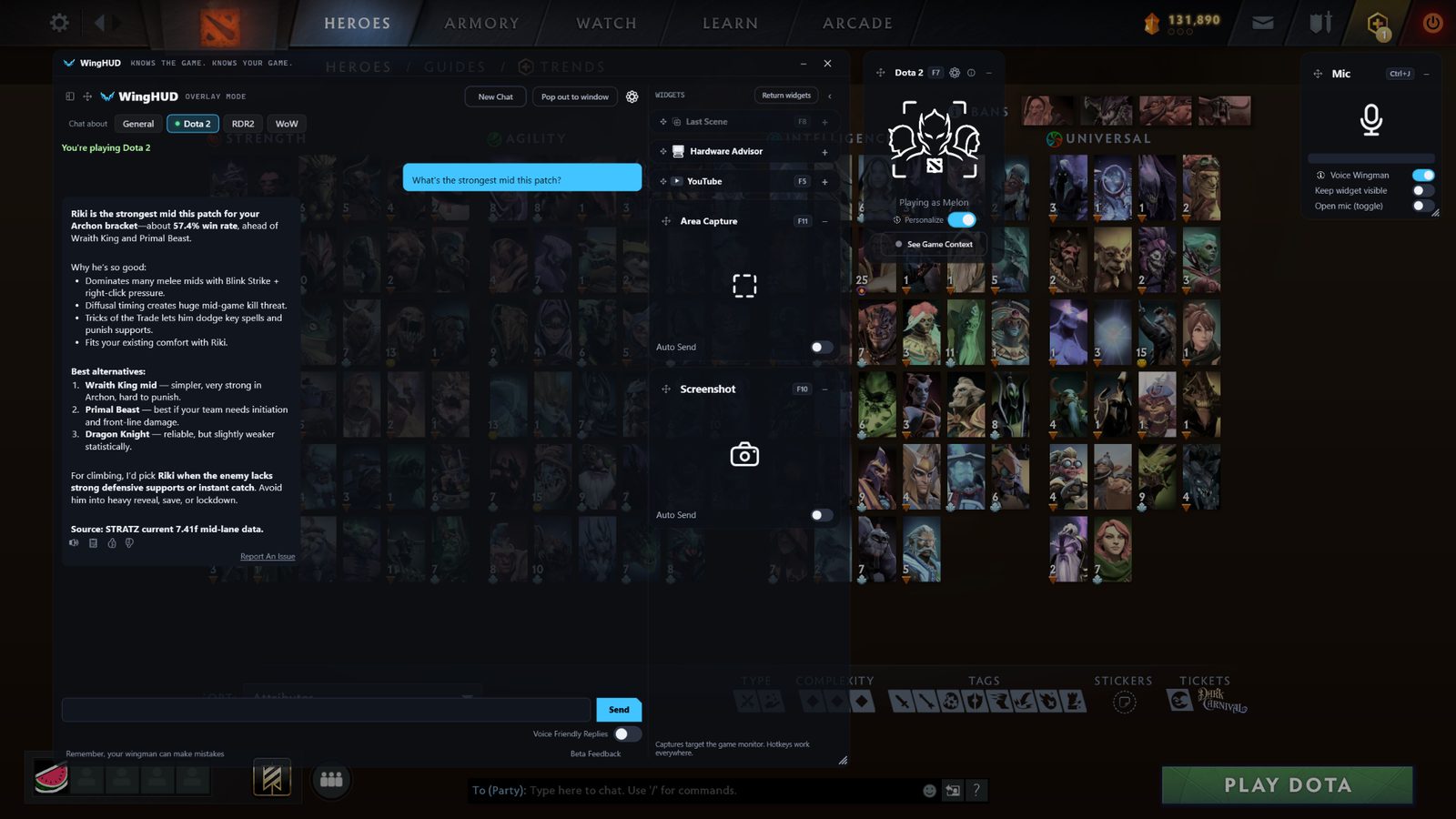Collapse the Screenshot widget
This screenshot has width=1456, height=819.
(x=824, y=389)
